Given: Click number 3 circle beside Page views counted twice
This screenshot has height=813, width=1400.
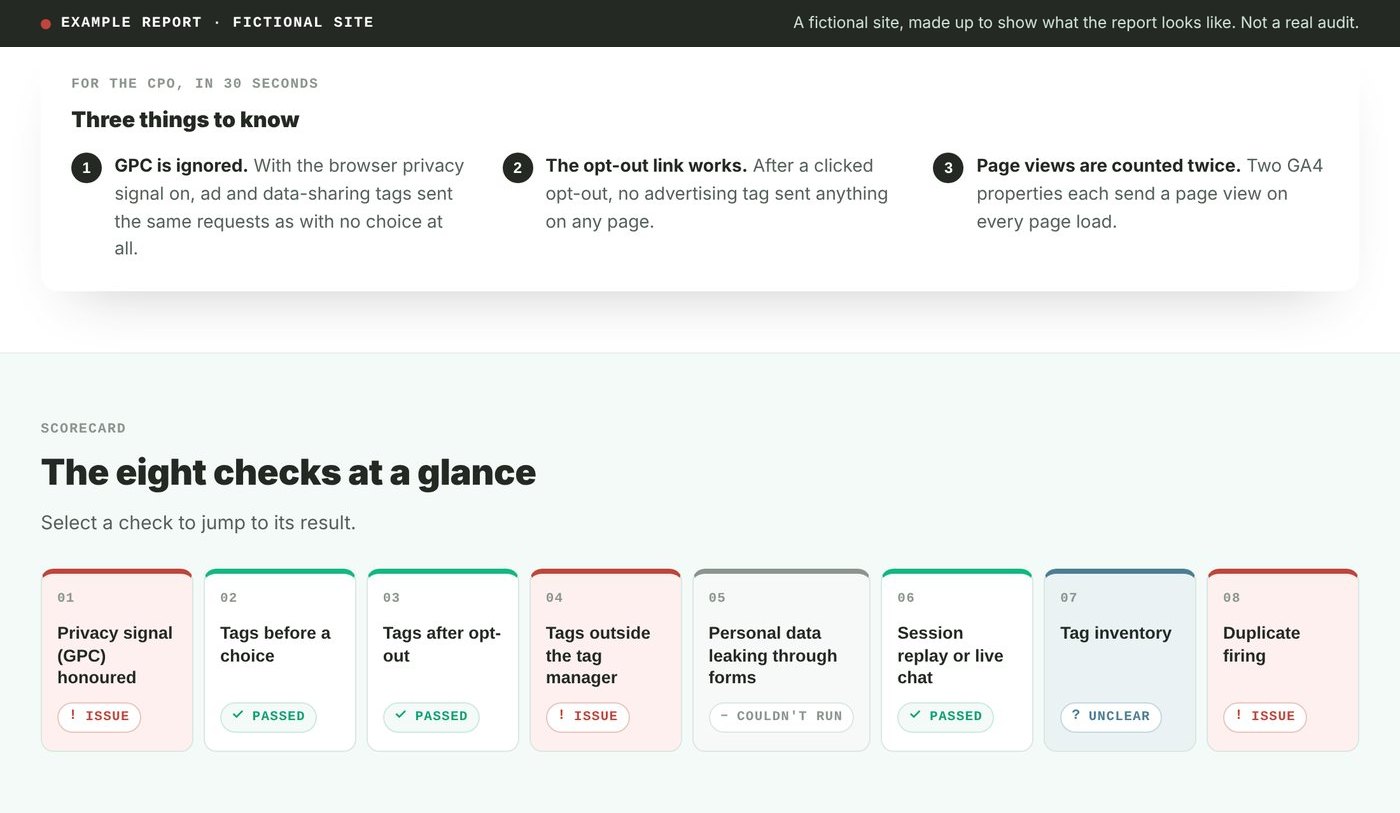Looking at the screenshot, I should pyautogui.click(x=948, y=168).
